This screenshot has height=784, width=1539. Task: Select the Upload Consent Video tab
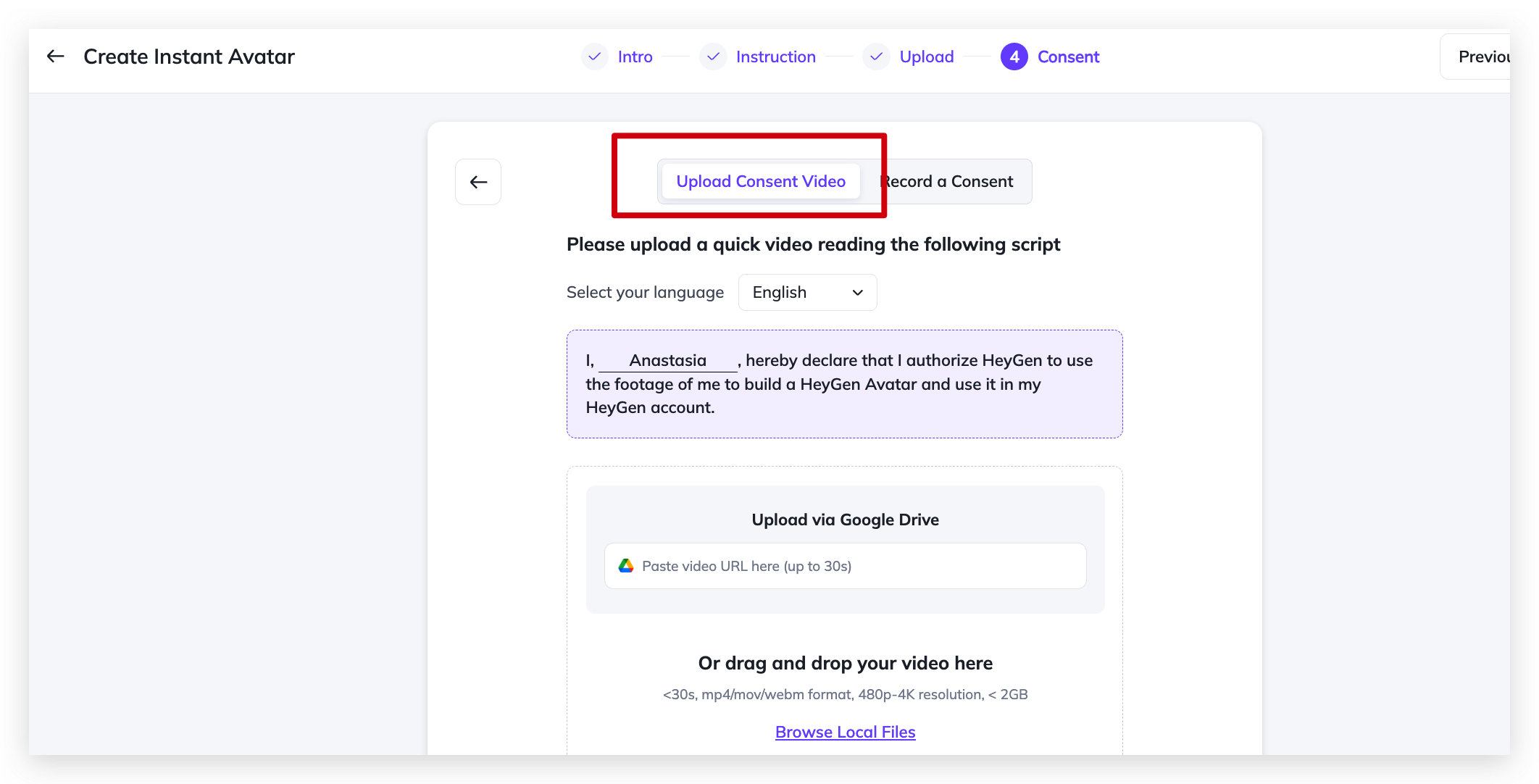click(760, 182)
